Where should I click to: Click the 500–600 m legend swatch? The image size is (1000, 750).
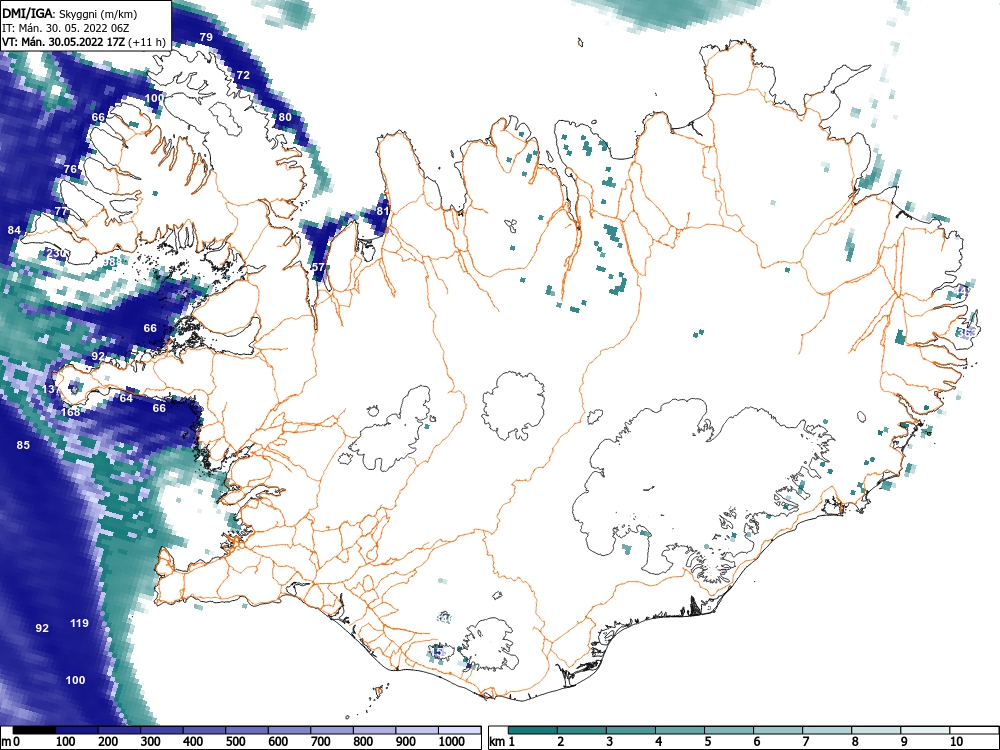click(x=247, y=730)
